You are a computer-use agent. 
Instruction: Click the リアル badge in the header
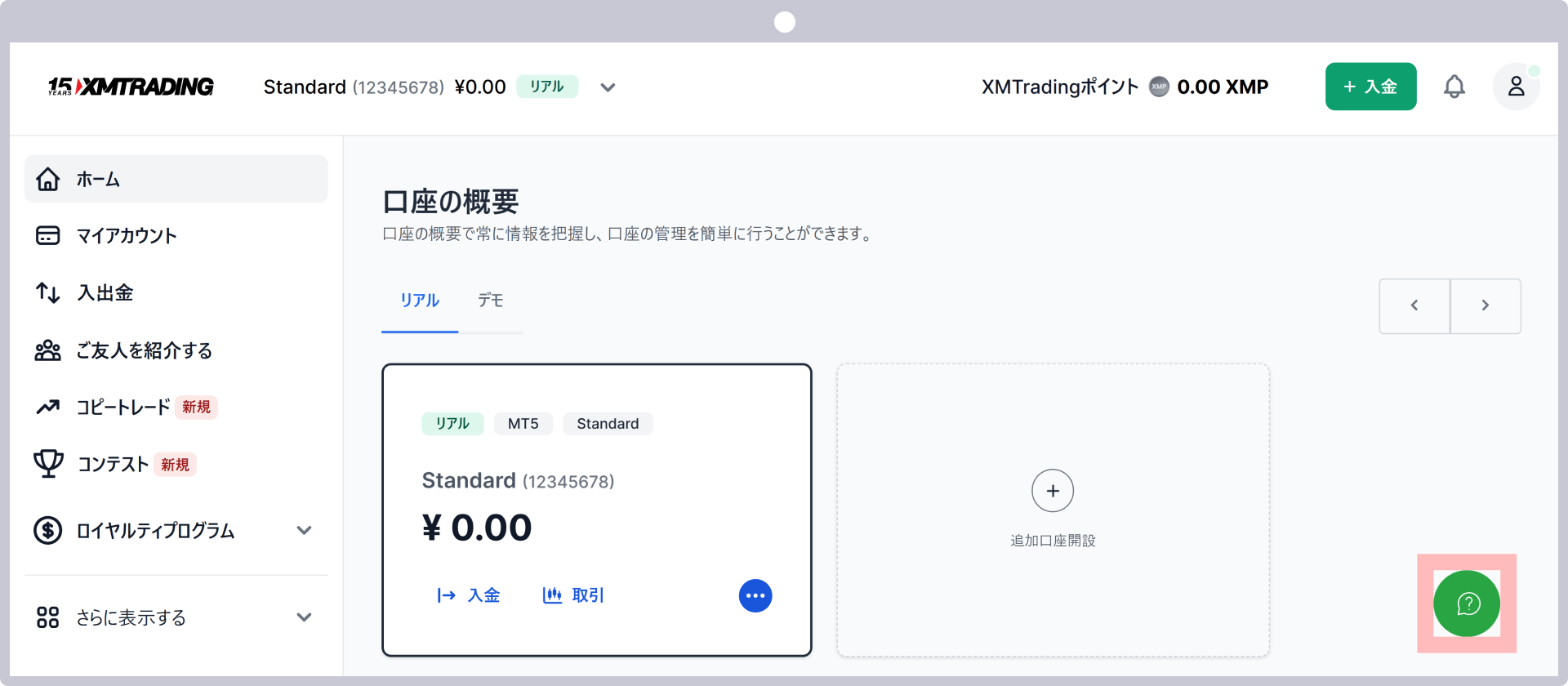pyautogui.click(x=547, y=87)
